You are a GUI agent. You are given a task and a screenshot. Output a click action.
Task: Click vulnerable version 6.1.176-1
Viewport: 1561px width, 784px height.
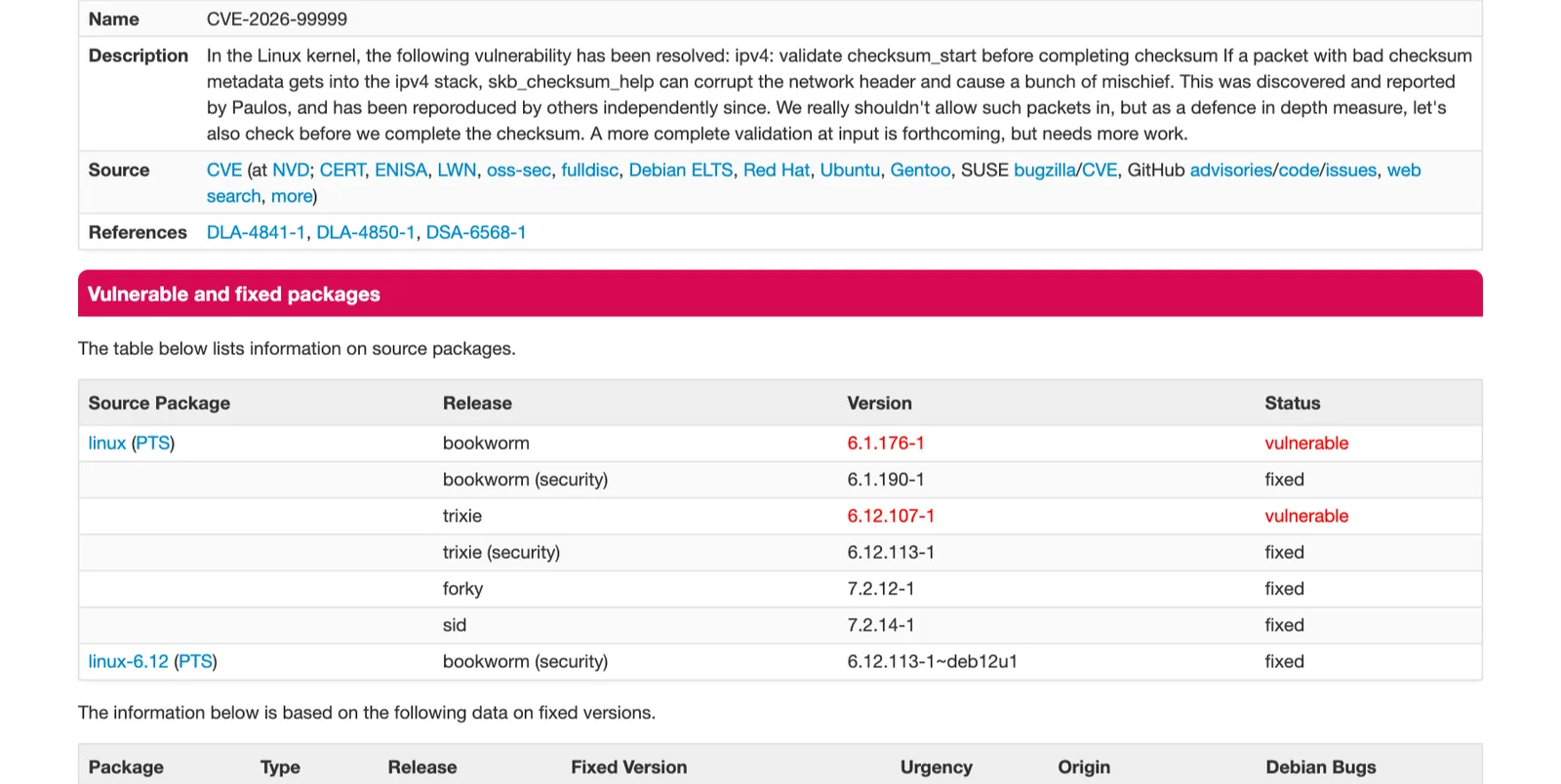886,443
